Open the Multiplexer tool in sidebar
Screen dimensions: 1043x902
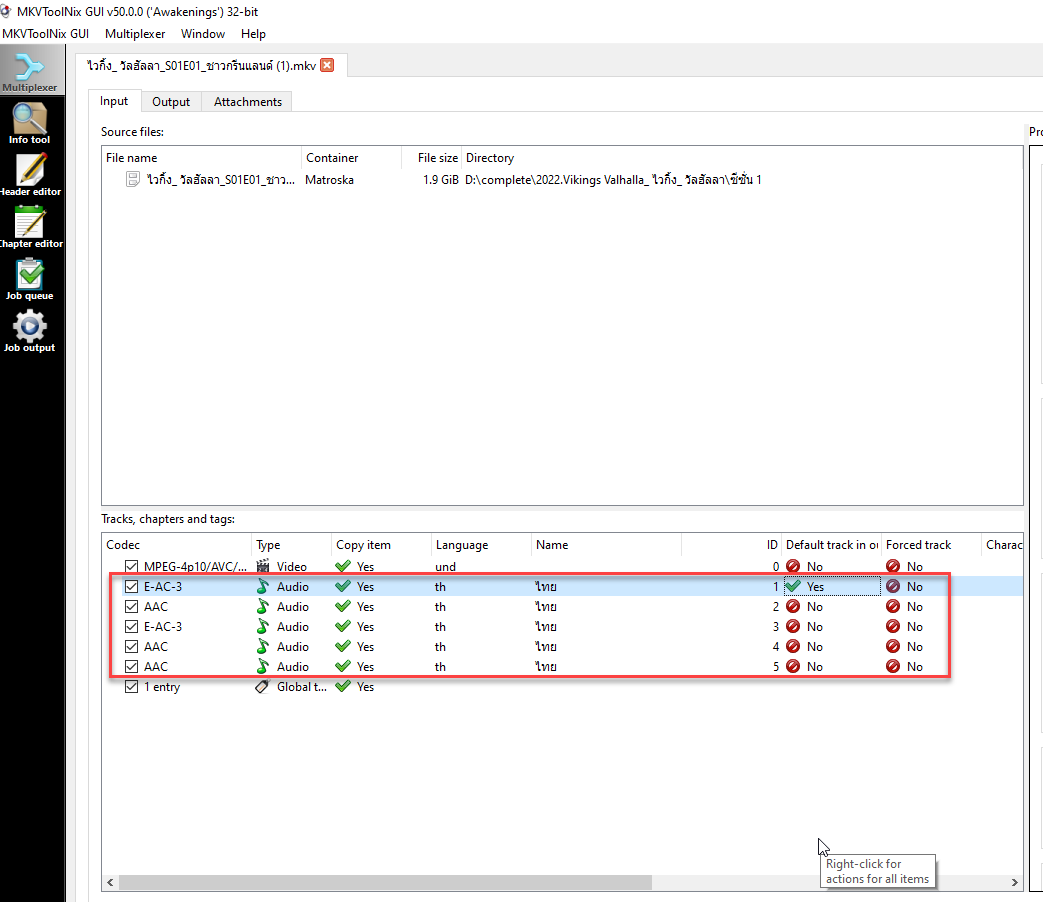[x=30, y=72]
